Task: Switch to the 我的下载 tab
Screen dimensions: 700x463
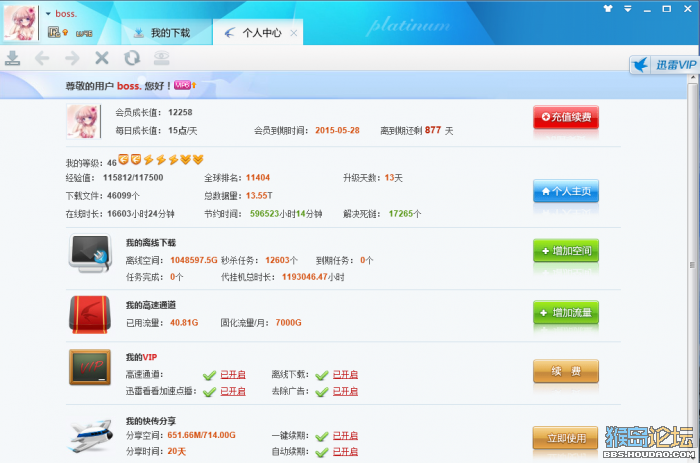Action: click(165, 33)
